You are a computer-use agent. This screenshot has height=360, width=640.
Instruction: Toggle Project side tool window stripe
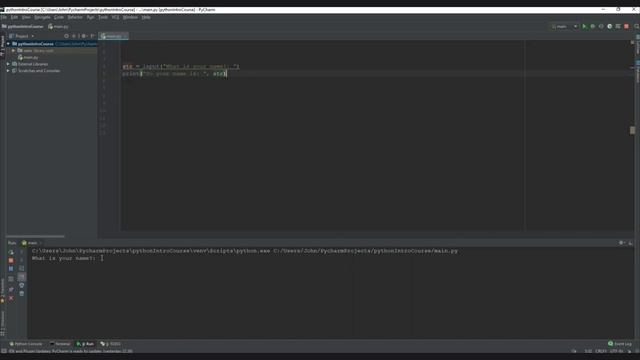coord(2,46)
